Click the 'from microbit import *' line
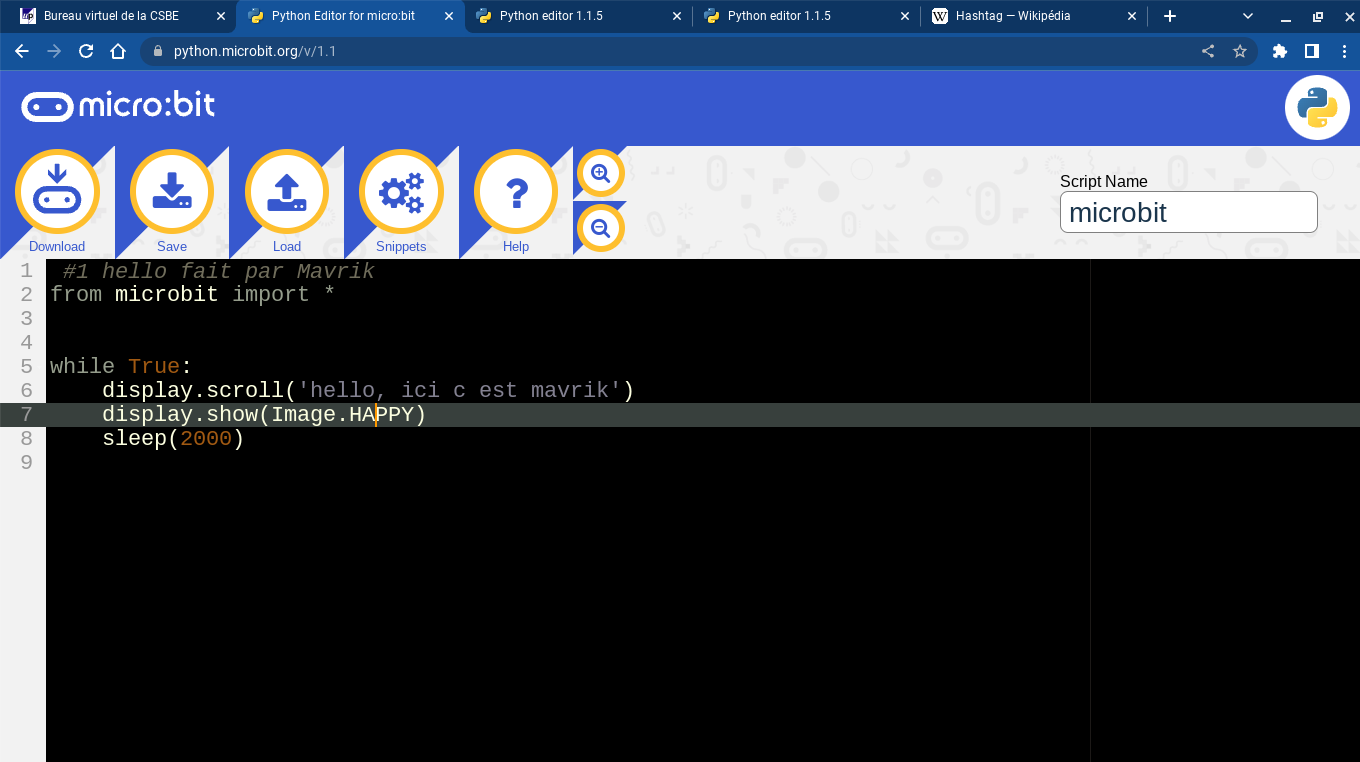1360x762 pixels. pos(192,294)
